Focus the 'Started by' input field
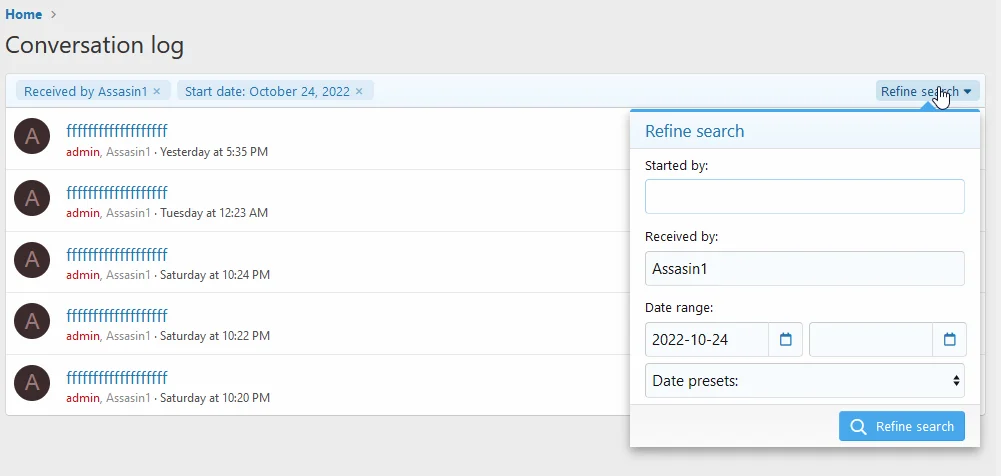The height and width of the screenshot is (476, 1001). [x=804, y=196]
